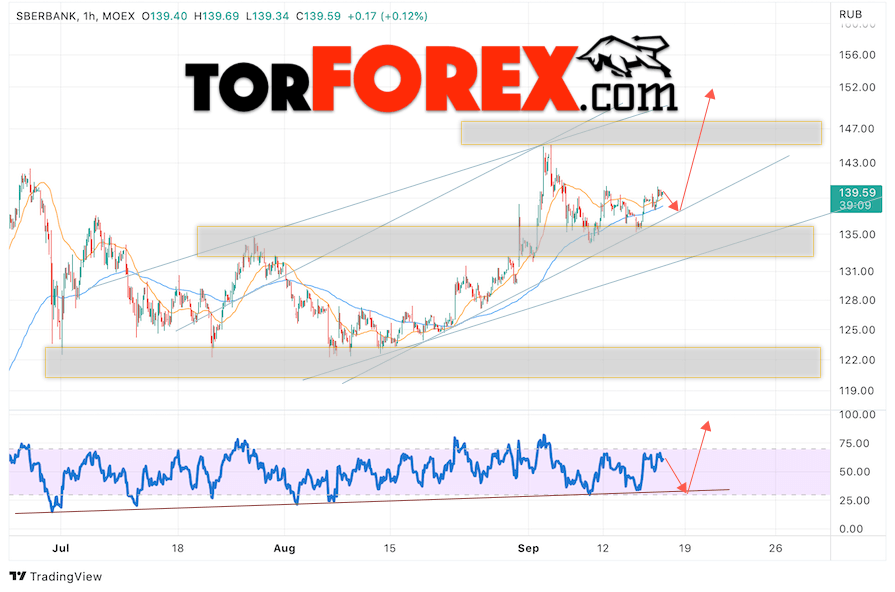Click the RUB currency label
Viewport: 895px width, 592px height.
pyautogui.click(x=850, y=14)
